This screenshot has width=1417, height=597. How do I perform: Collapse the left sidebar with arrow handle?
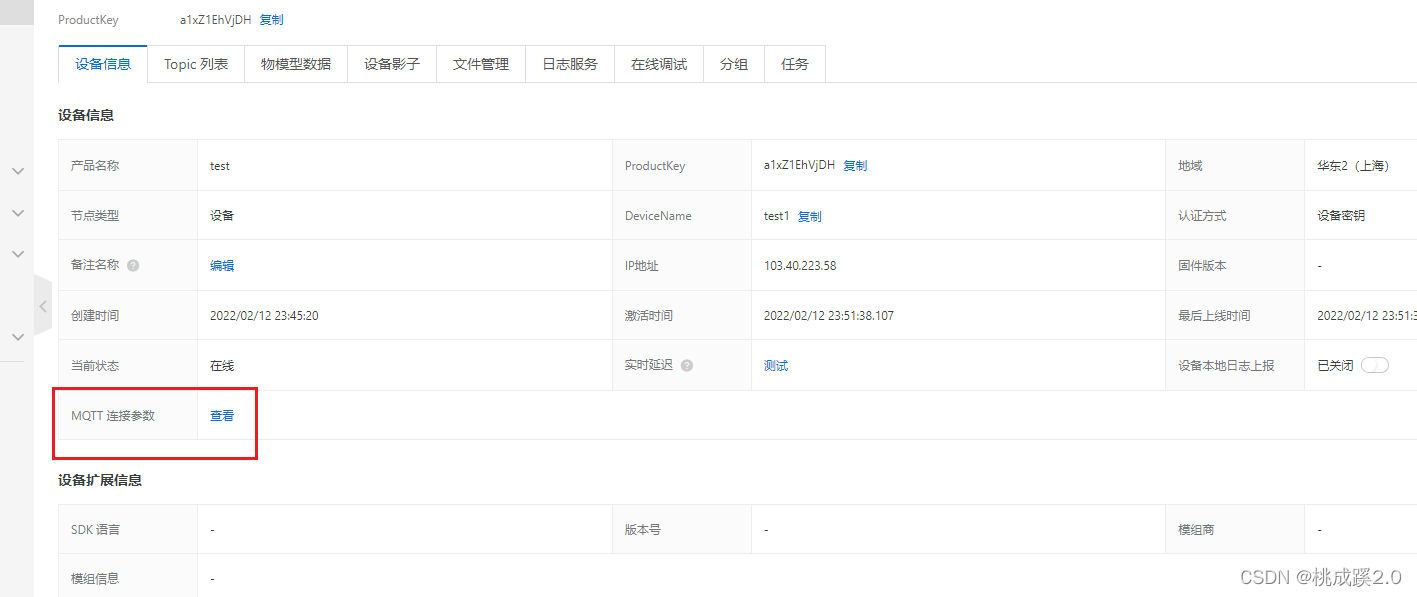(x=42, y=306)
